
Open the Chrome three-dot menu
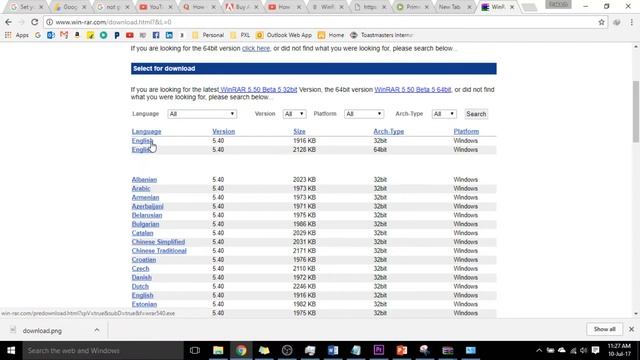pyautogui.click(x=631, y=22)
